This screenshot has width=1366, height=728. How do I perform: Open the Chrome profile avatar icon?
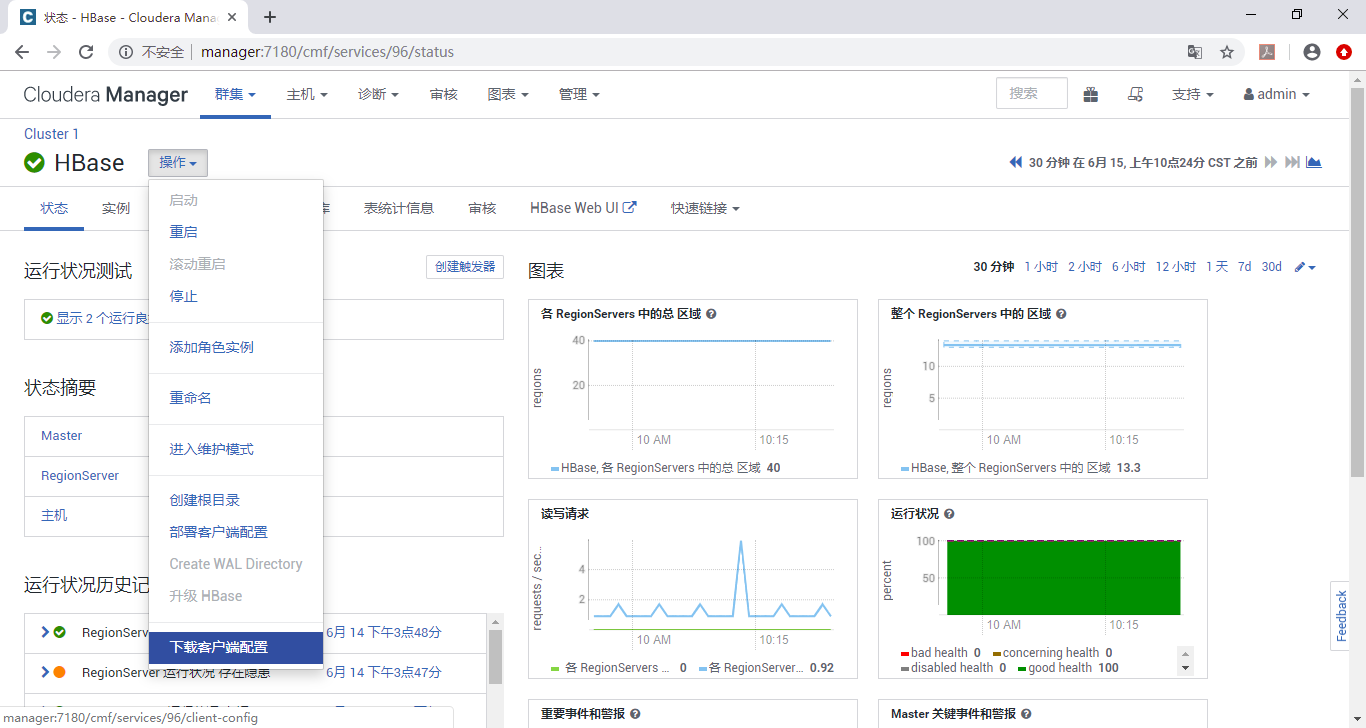click(x=1312, y=52)
